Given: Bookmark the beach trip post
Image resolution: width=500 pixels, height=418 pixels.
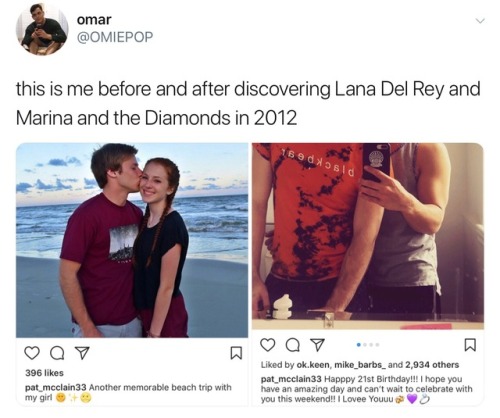Looking at the screenshot, I should [x=236, y=353].
